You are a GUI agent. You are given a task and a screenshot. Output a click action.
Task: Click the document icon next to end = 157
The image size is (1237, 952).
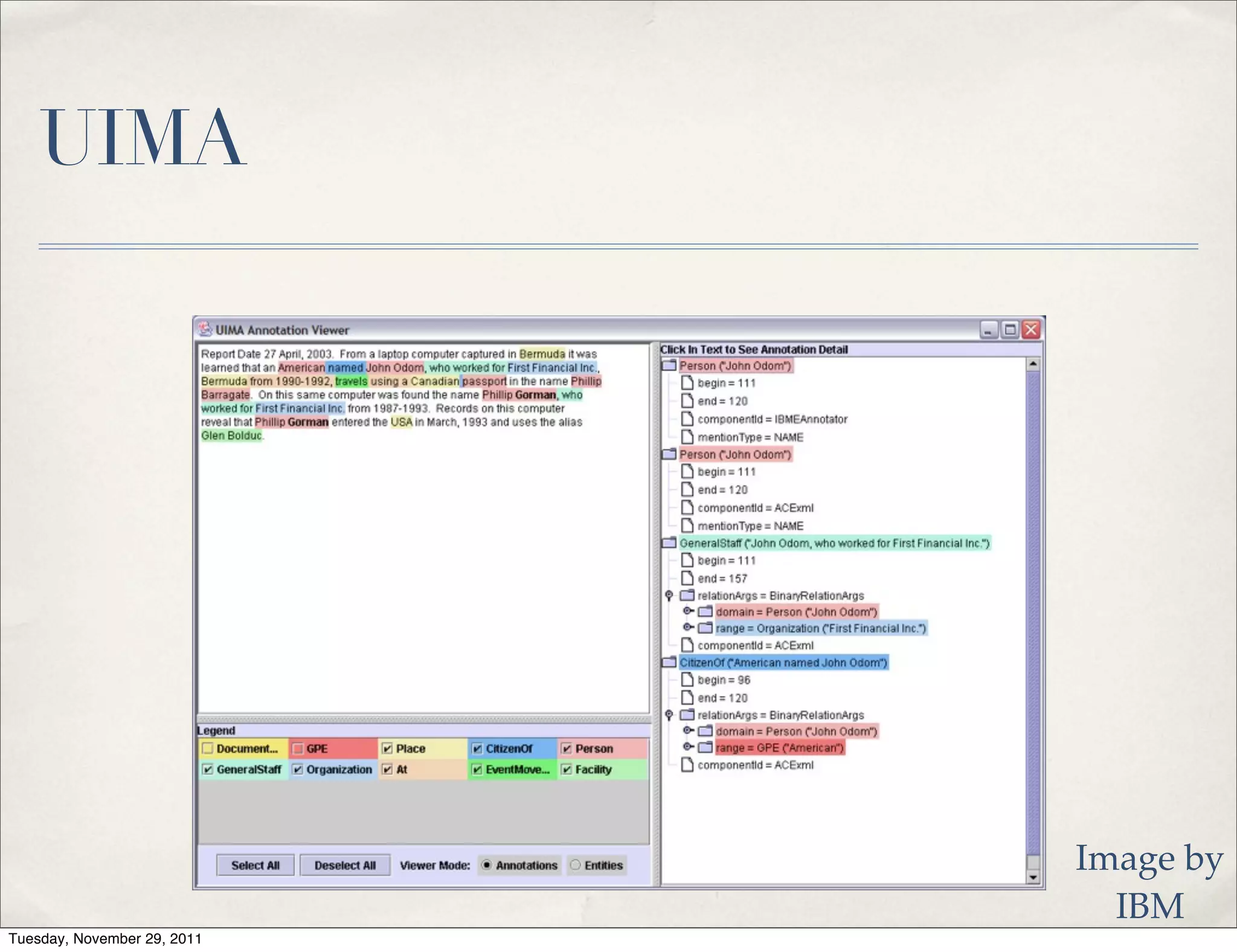687,578
